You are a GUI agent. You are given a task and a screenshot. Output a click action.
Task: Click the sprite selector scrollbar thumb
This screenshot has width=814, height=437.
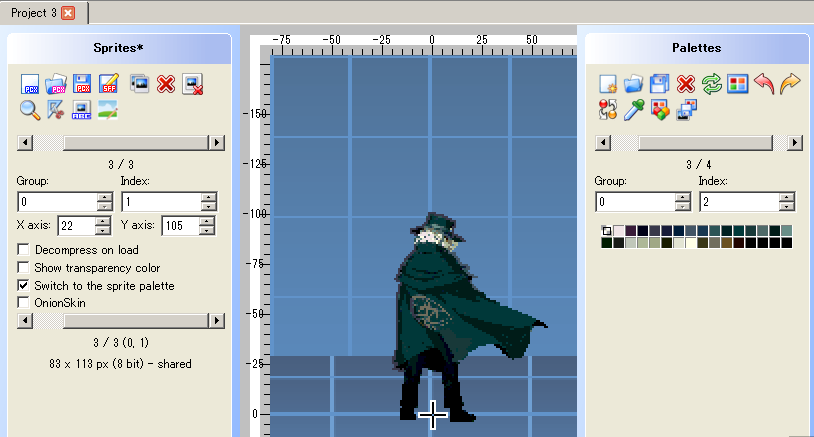coord(135,143)
